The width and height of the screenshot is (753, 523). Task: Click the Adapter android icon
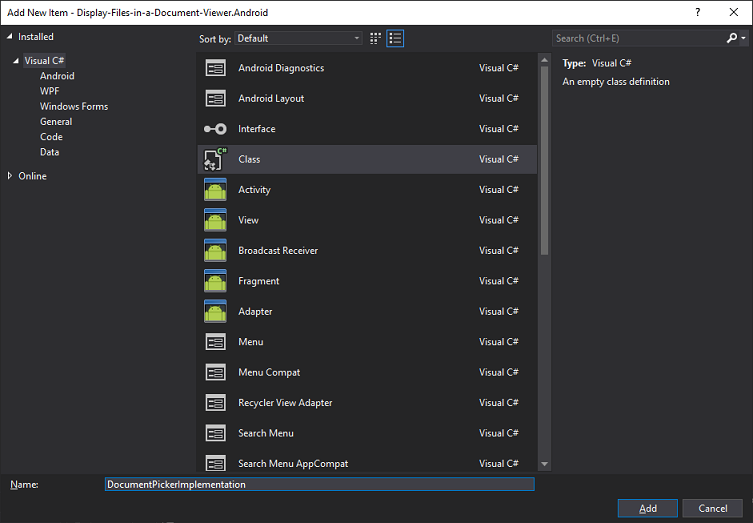click(215, 311)
